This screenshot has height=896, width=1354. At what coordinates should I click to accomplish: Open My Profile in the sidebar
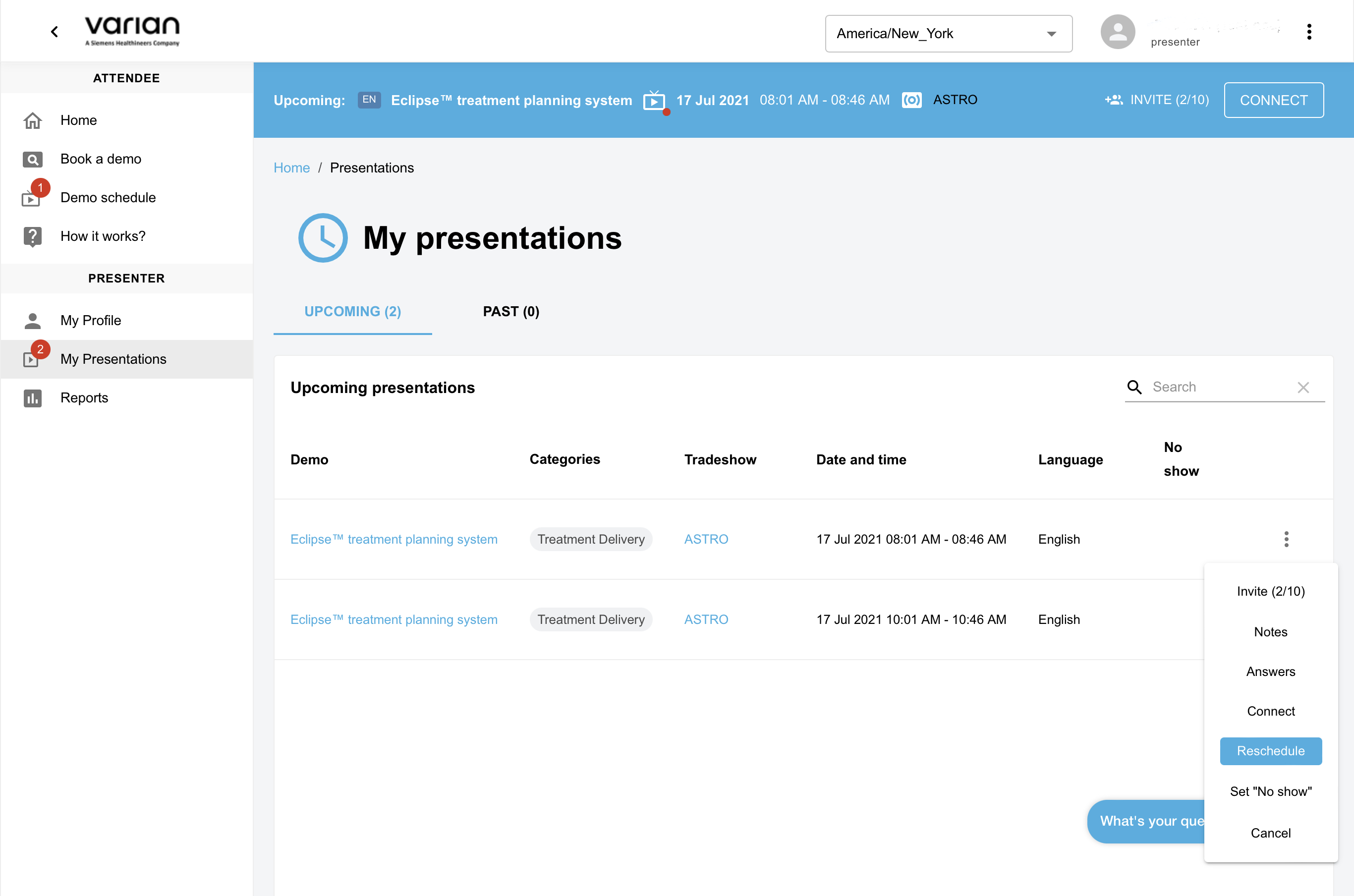(127, 321)
